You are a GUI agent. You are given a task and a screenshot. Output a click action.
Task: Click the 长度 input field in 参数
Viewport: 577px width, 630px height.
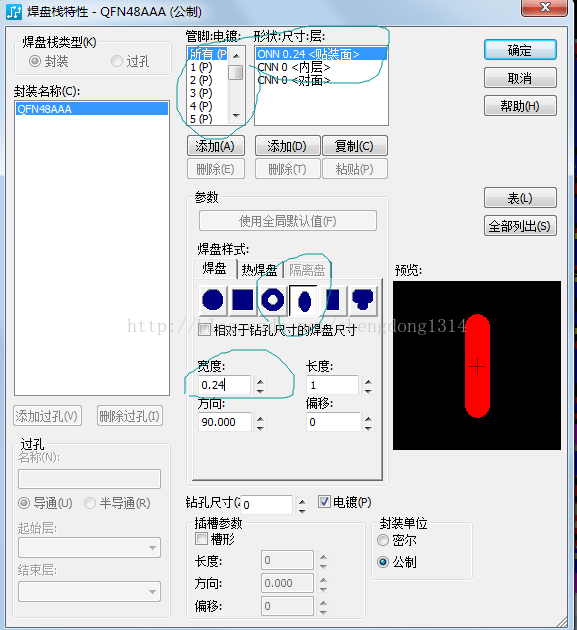click(333, 385)
